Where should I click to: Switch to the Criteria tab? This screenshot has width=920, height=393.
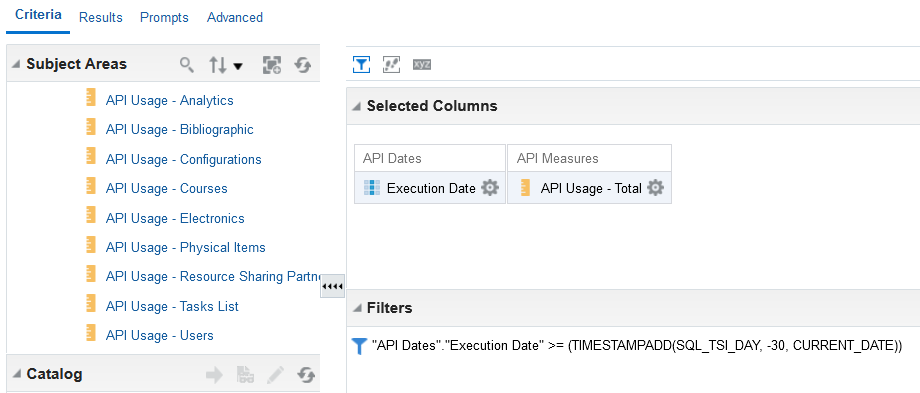point(38,15)
